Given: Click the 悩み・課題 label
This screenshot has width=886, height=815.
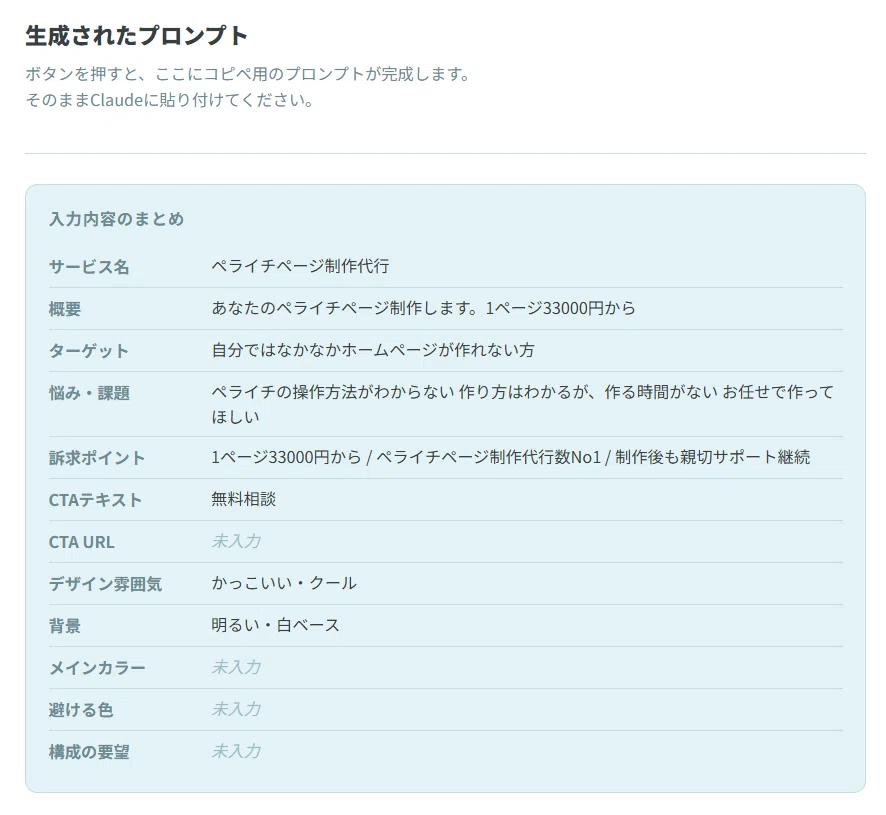Looking at the screenshot, I should (89, 393).
